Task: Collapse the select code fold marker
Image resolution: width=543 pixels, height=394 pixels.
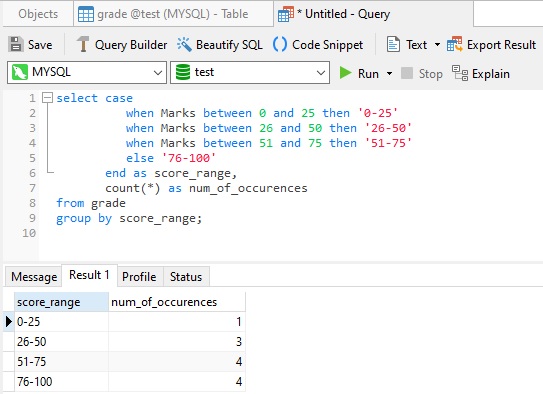Action: pos(47,98)
